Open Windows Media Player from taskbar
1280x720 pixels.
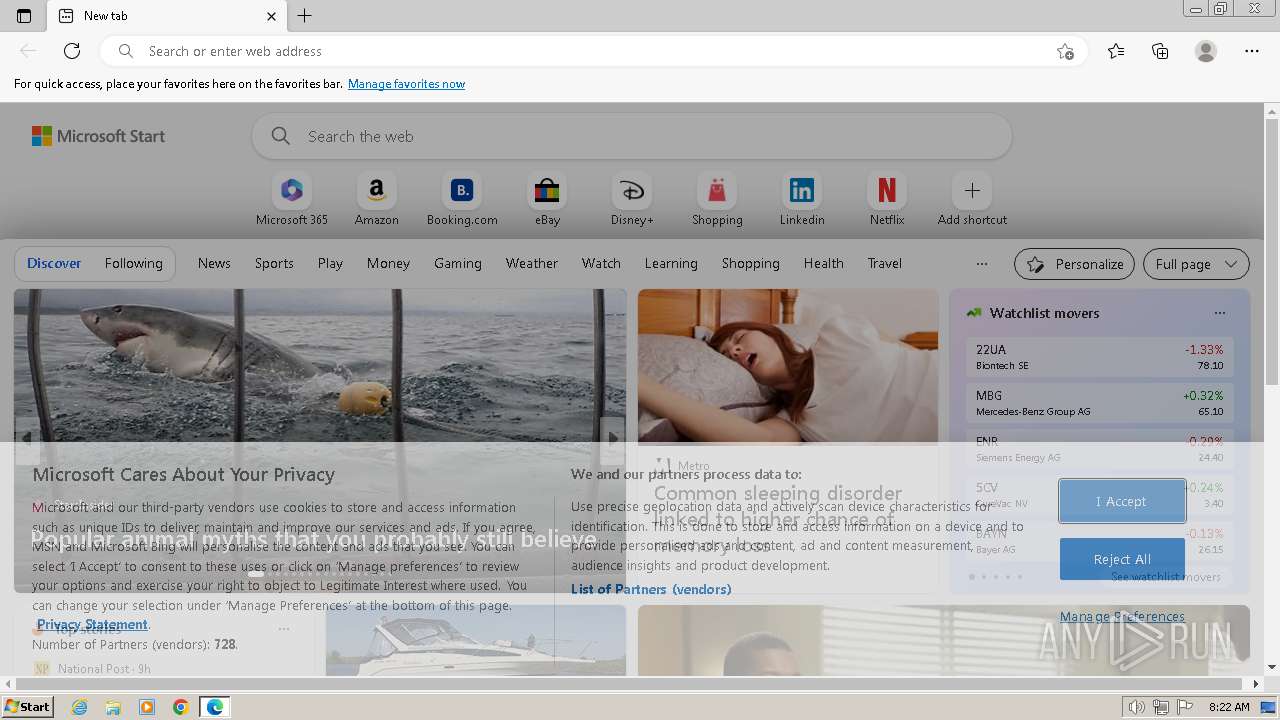[147, 707]
